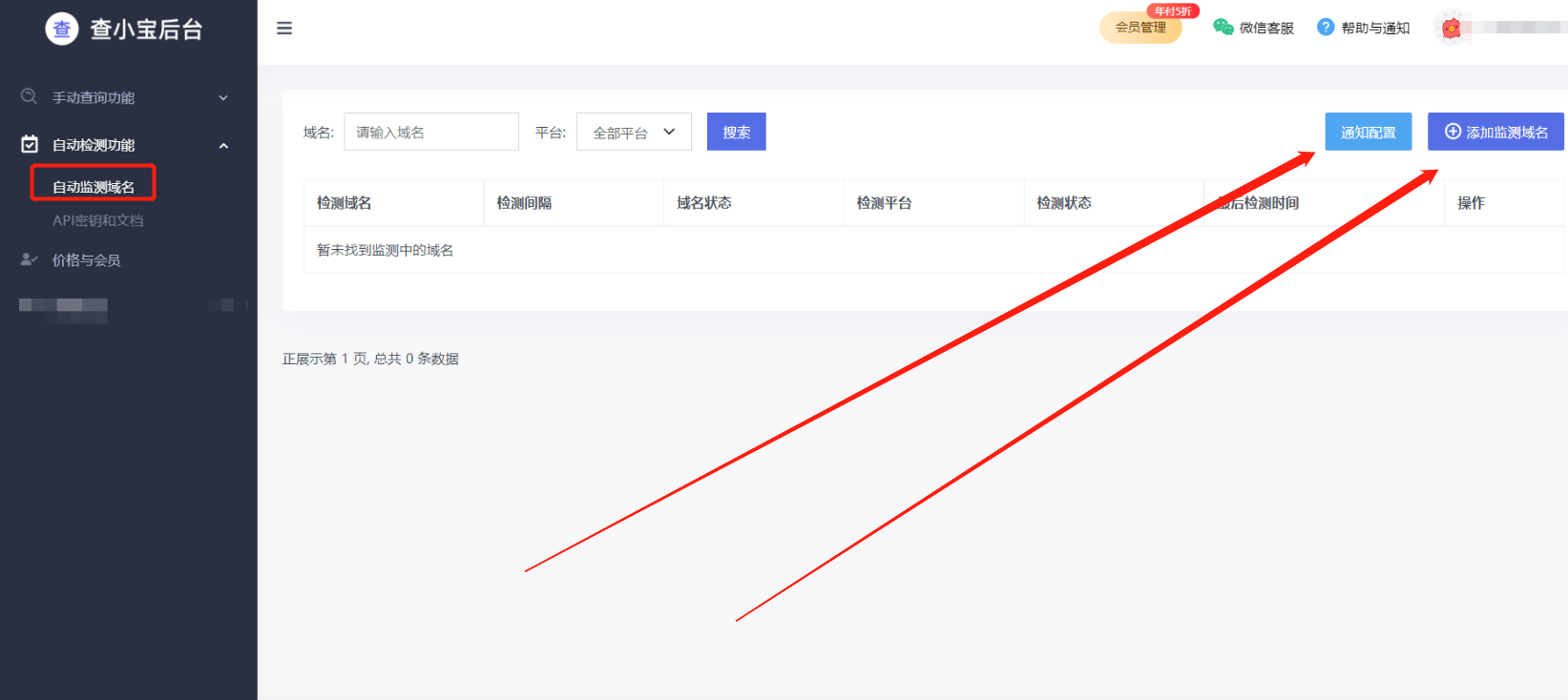Viewport: 1568px width, 700px height.
Task: Open the user avatar in the header
Action: (x=1452, y=28)
